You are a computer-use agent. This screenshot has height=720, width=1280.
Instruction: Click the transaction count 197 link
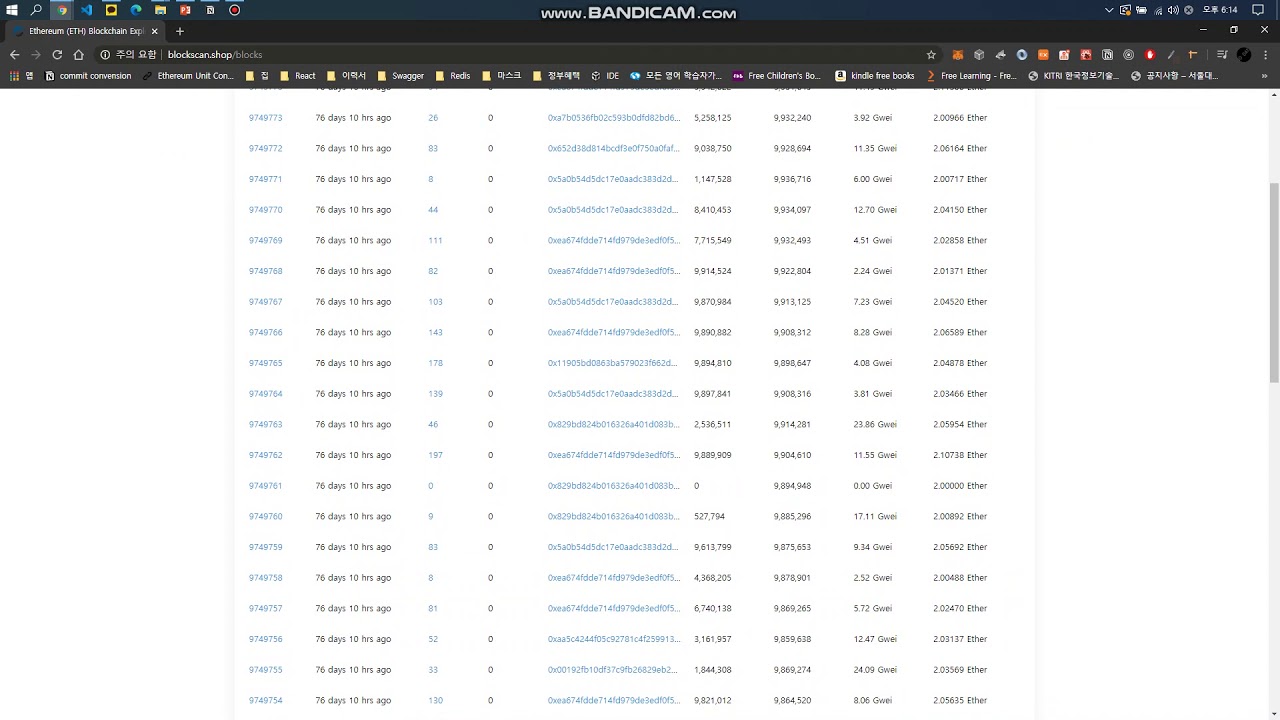[435, 455]
